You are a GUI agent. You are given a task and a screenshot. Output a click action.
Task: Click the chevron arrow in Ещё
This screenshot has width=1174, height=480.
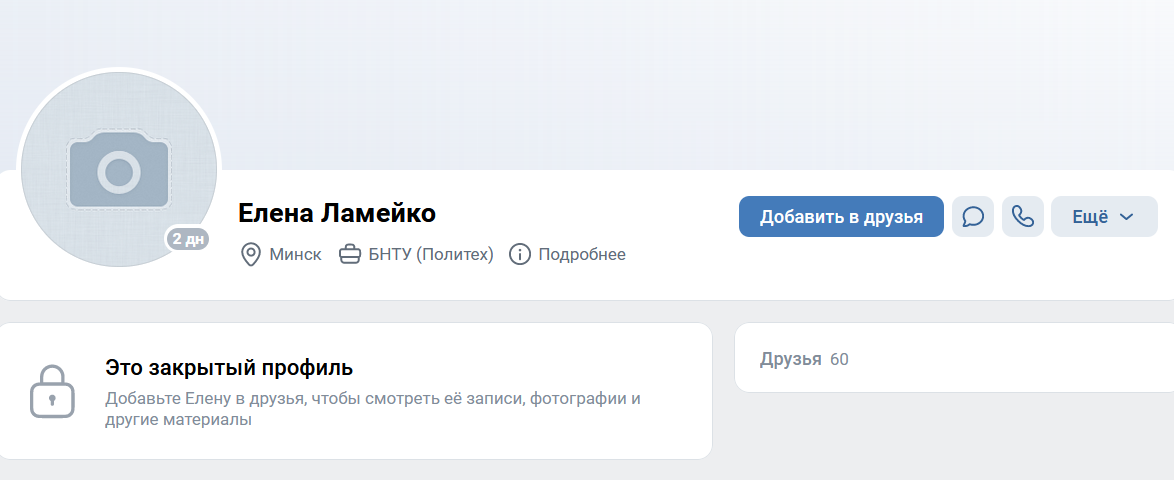click(x=1127, y=217)
